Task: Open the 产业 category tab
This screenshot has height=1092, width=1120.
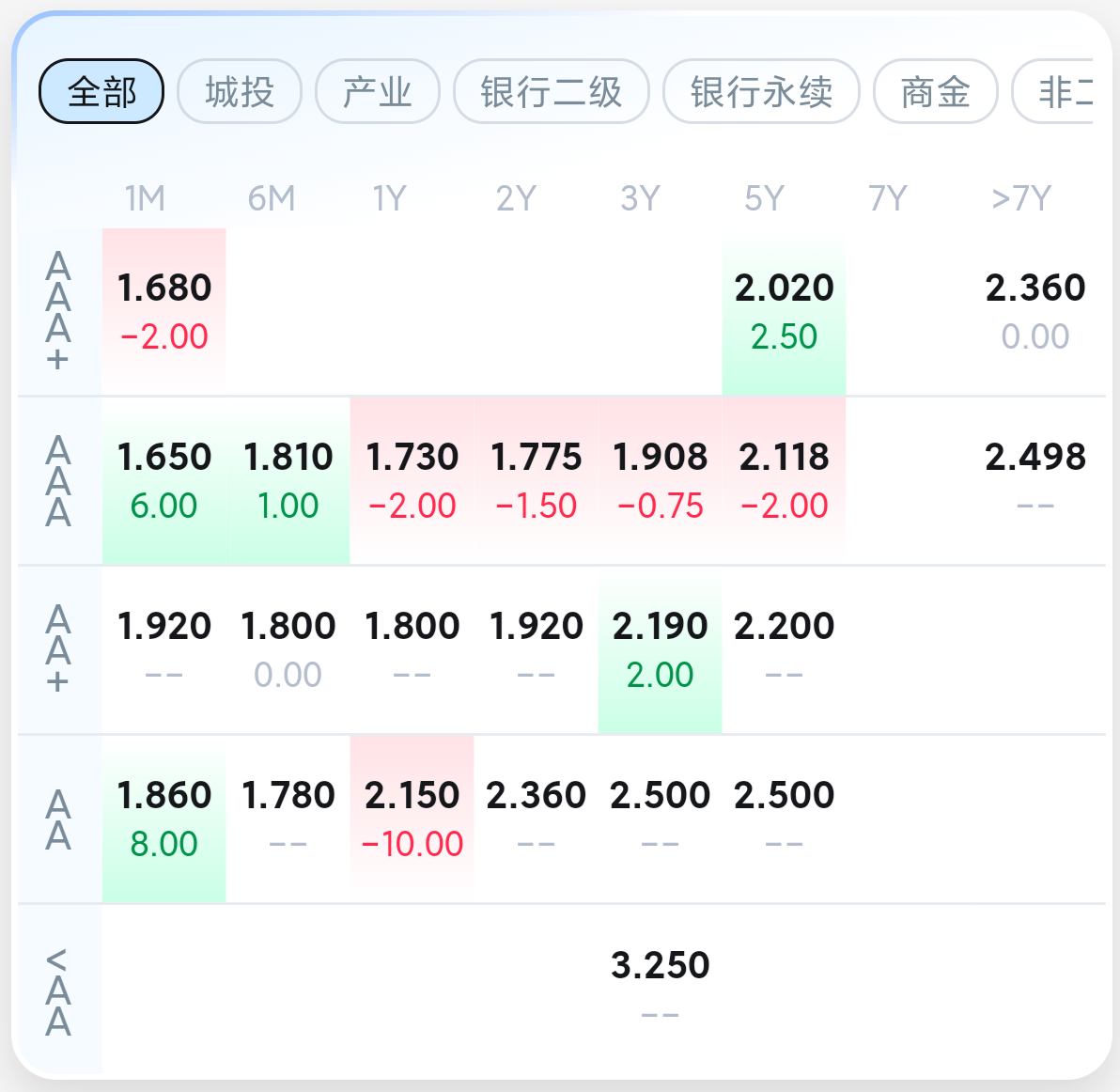Action: [378, 92]
